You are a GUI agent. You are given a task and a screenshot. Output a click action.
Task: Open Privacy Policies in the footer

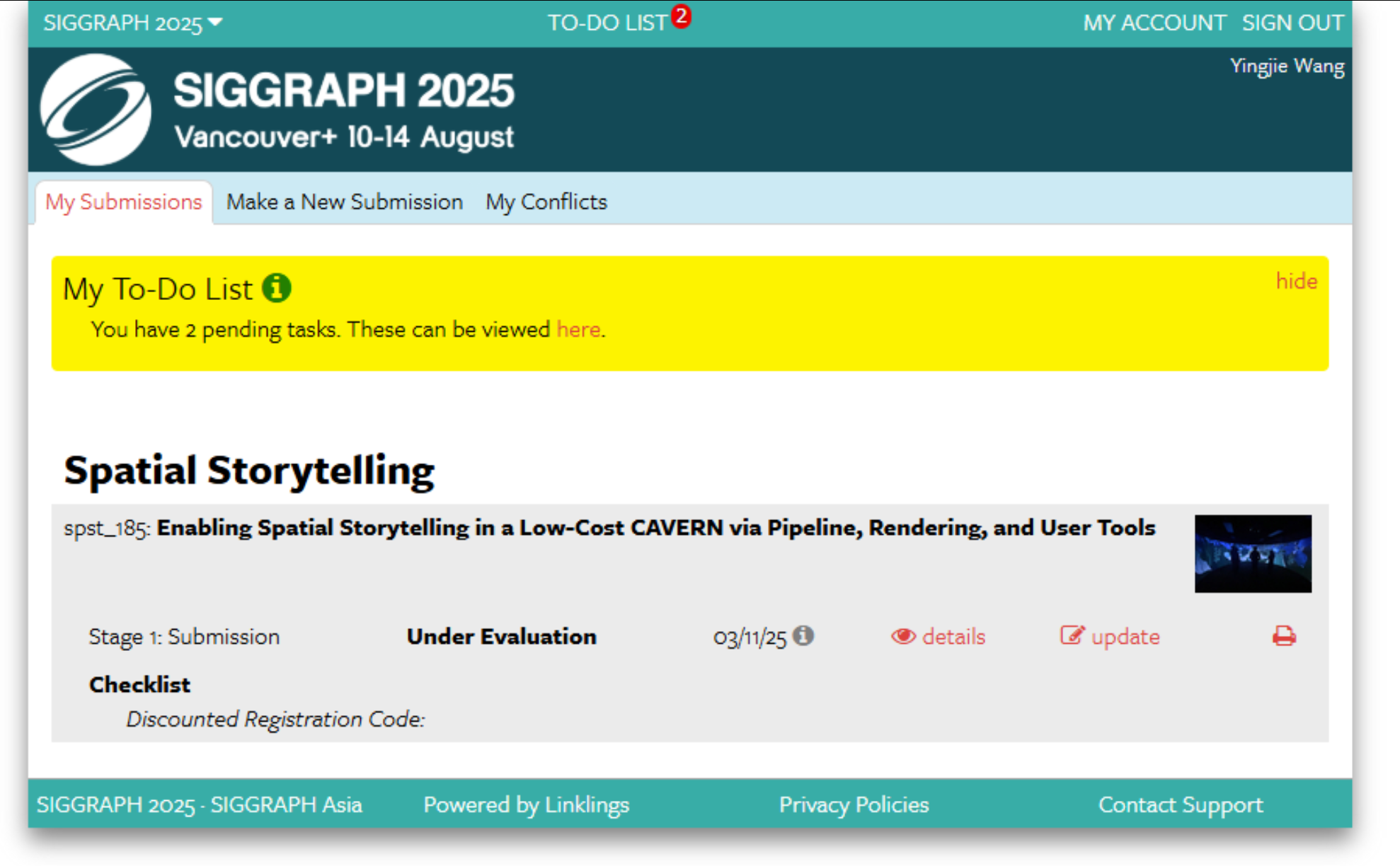(854, 804)
